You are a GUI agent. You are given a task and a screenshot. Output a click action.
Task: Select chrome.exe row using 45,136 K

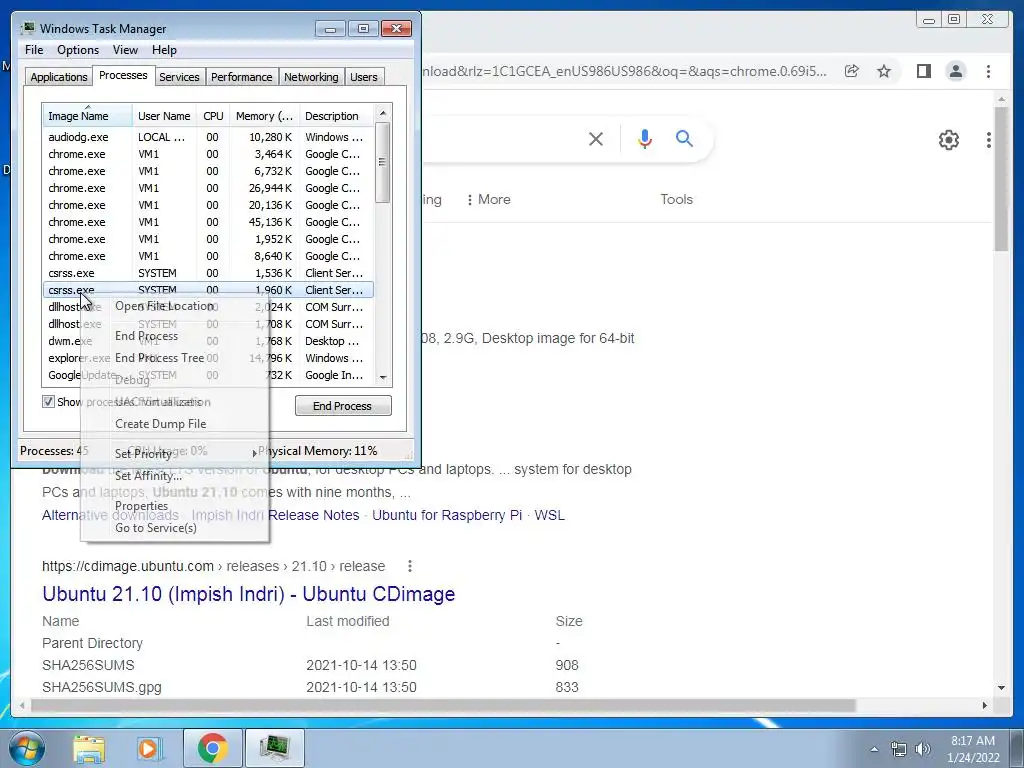208,222
